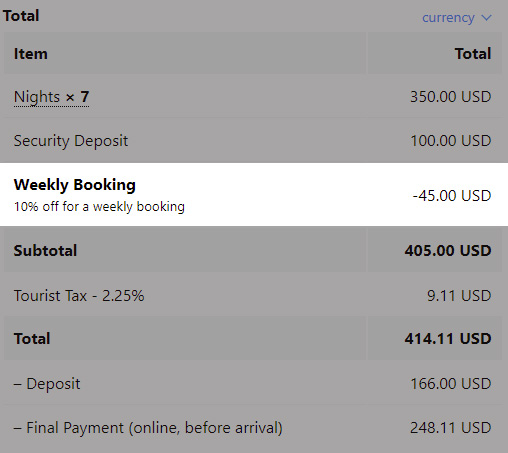Open the currency dropdown
Viewport: 508px width, 453px height.
pos(457,18)
